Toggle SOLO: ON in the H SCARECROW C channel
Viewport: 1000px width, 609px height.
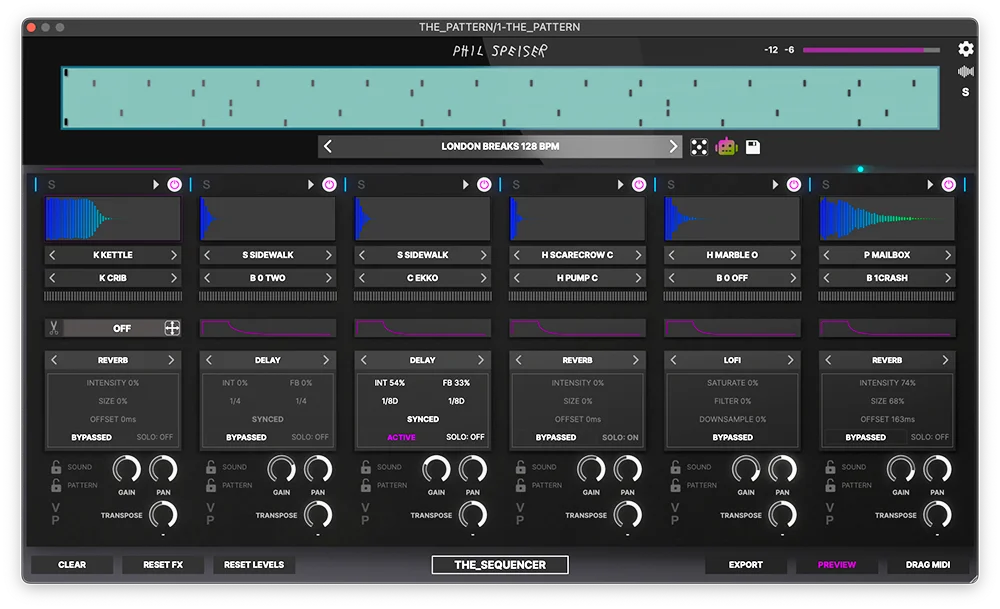click(621, 437)
